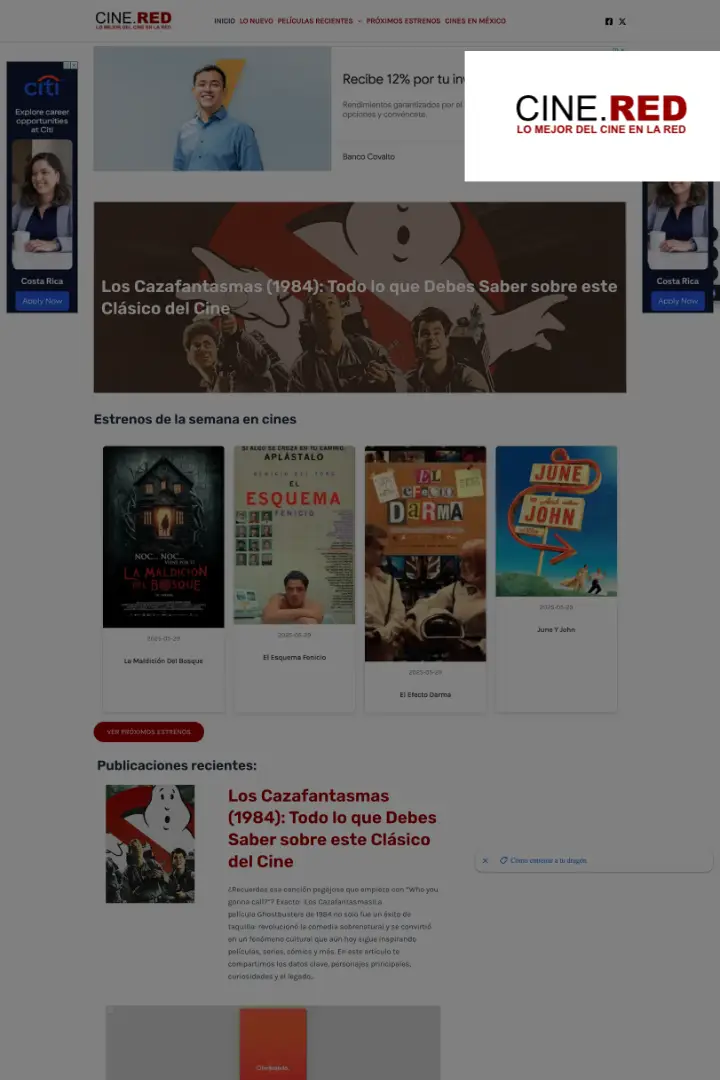Click the smiling man photo in banner ad
Viewport: 720px width, 1080px height.
(x=212, y=109)
